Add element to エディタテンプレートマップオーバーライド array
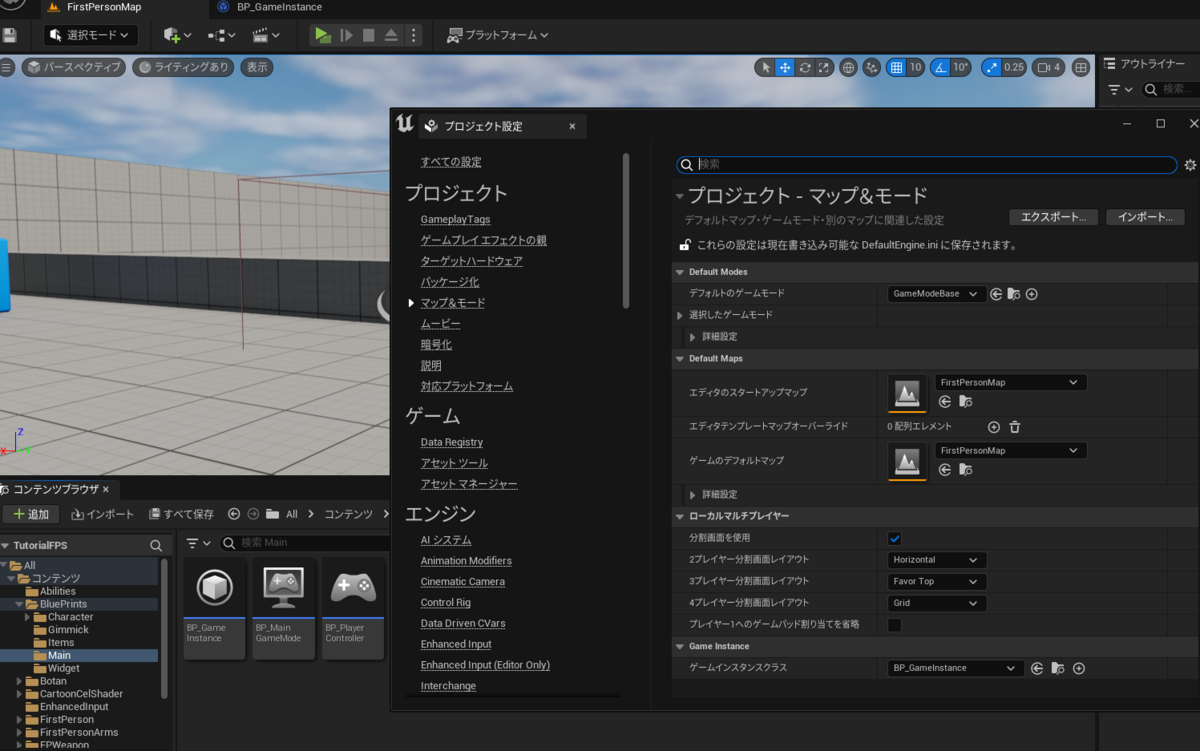The width and height of the screenshot is (1200, 751). tap(994, 427)
